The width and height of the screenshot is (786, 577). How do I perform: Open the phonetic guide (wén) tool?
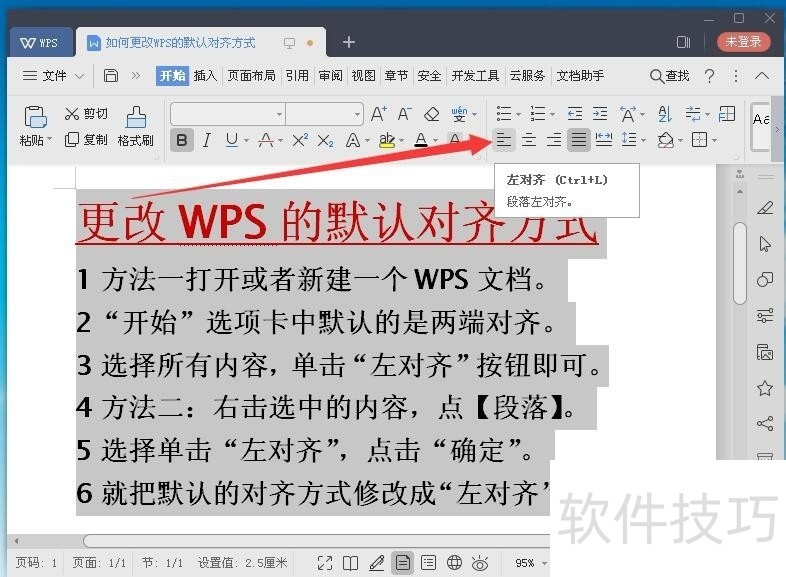click(459, 114)
